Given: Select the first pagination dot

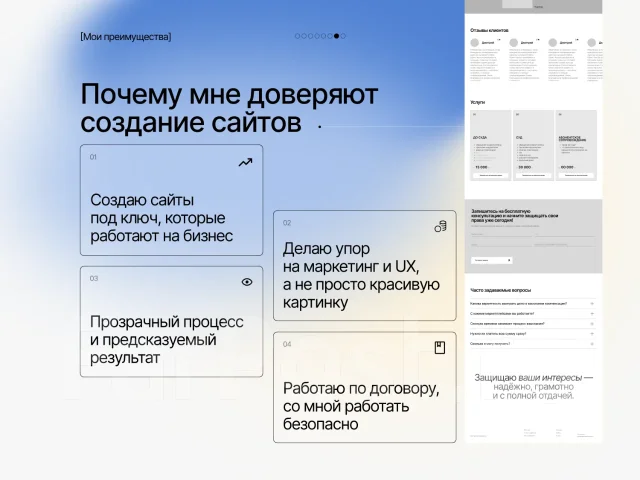Looking at the screenshot, I should [298, 36].
